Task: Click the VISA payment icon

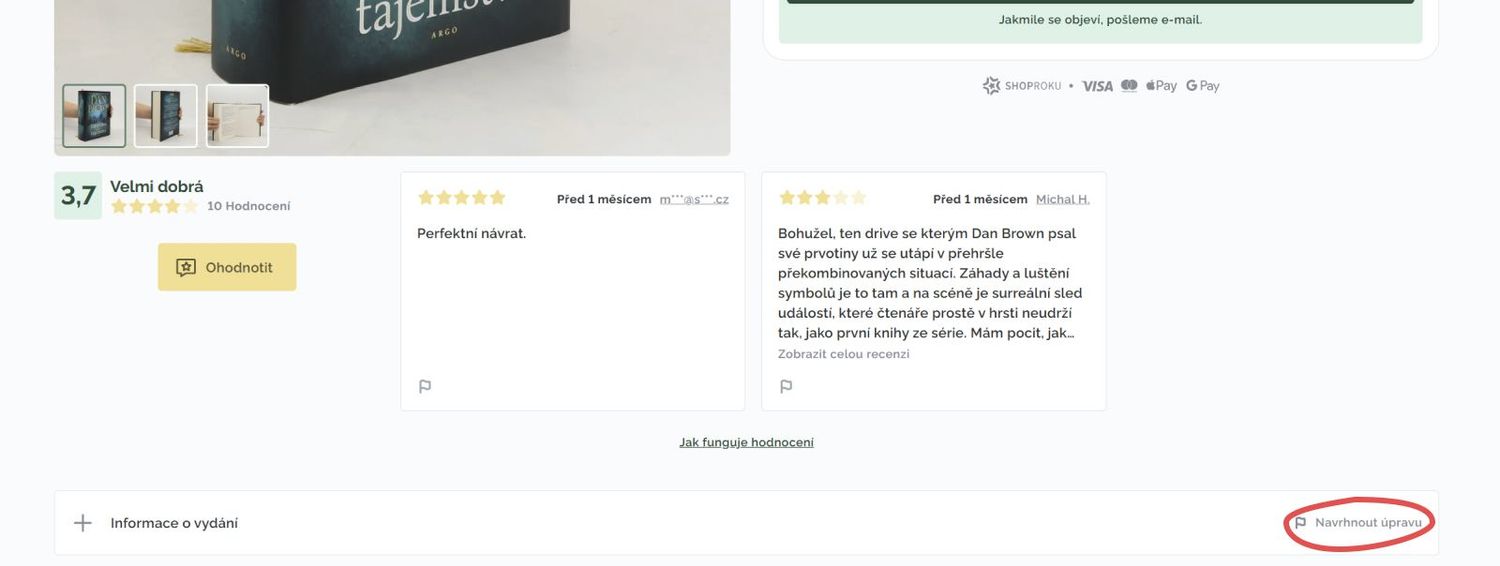Action: [1097, 86]
